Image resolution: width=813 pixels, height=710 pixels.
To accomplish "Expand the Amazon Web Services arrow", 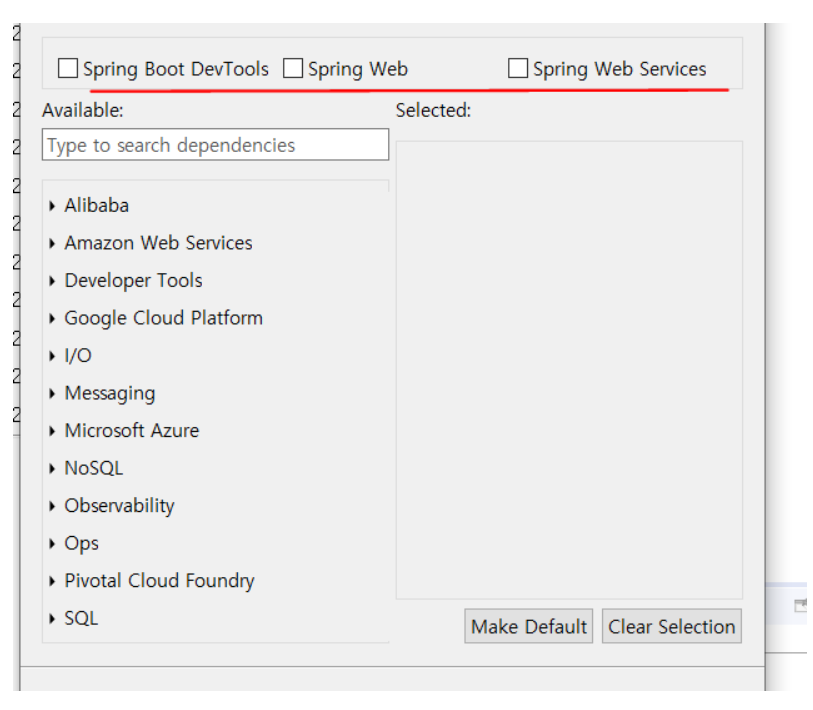I will click(x=52, y=243).
